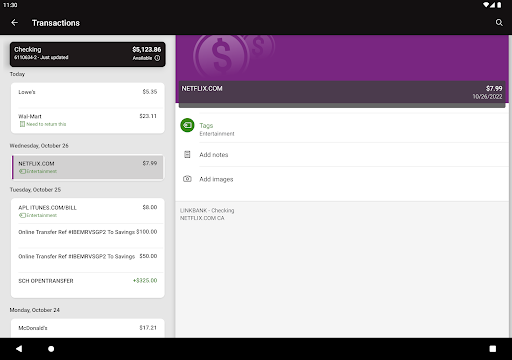Open APL ITUNES.COM/BILL transaction
This screenshot has width=512, height=360.
coord(88,211)
